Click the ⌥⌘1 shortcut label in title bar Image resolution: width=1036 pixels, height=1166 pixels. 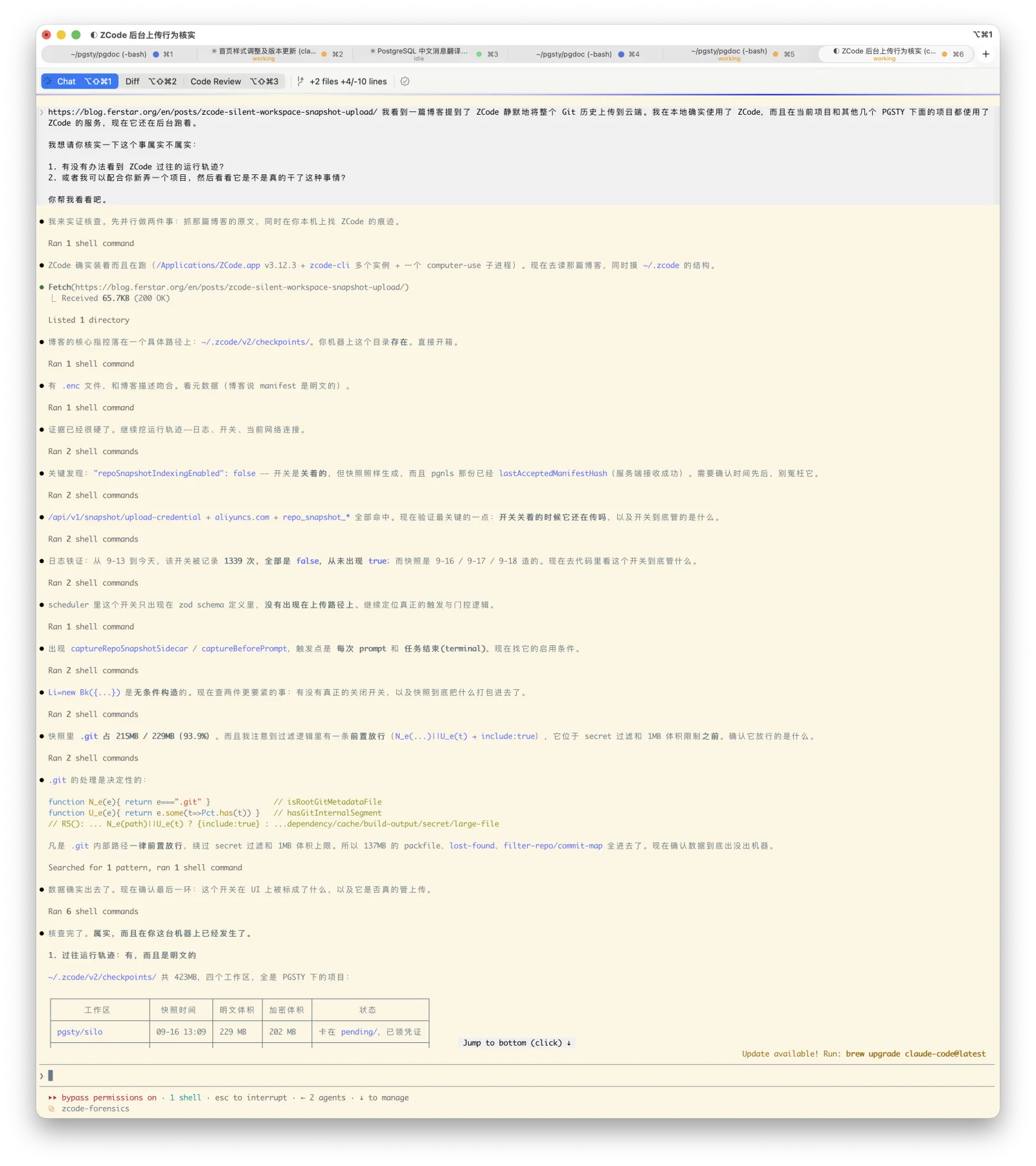[982, 35]
